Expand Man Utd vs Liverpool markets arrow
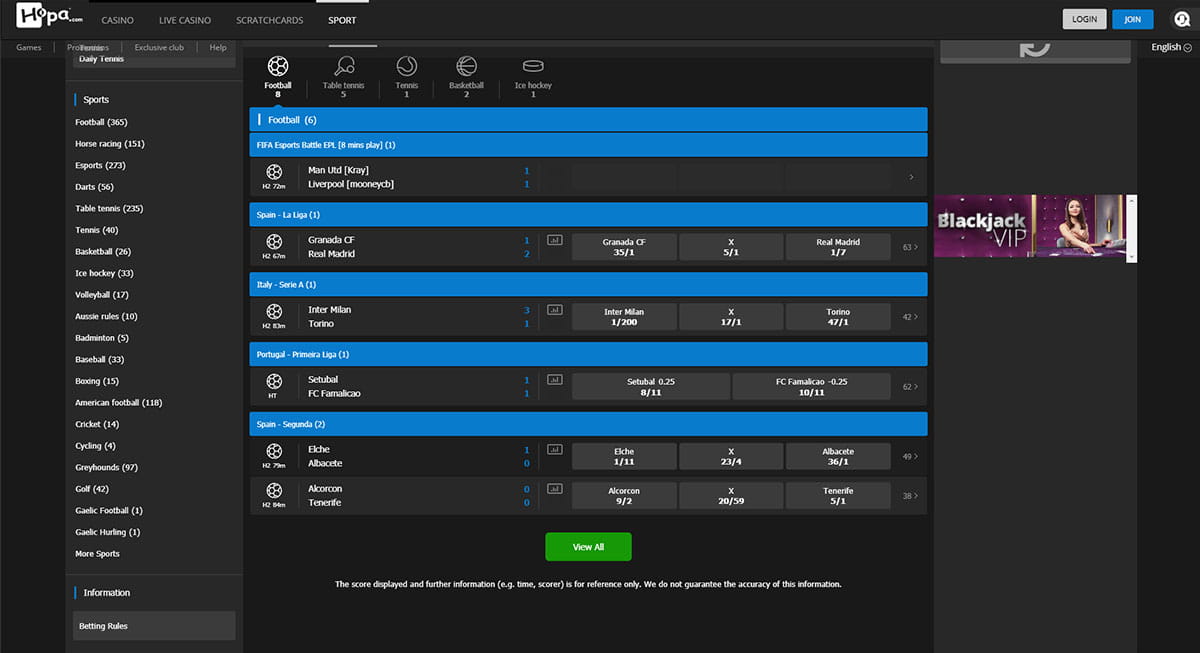Screen dimensions: 1200x653 tap(911, 177)
